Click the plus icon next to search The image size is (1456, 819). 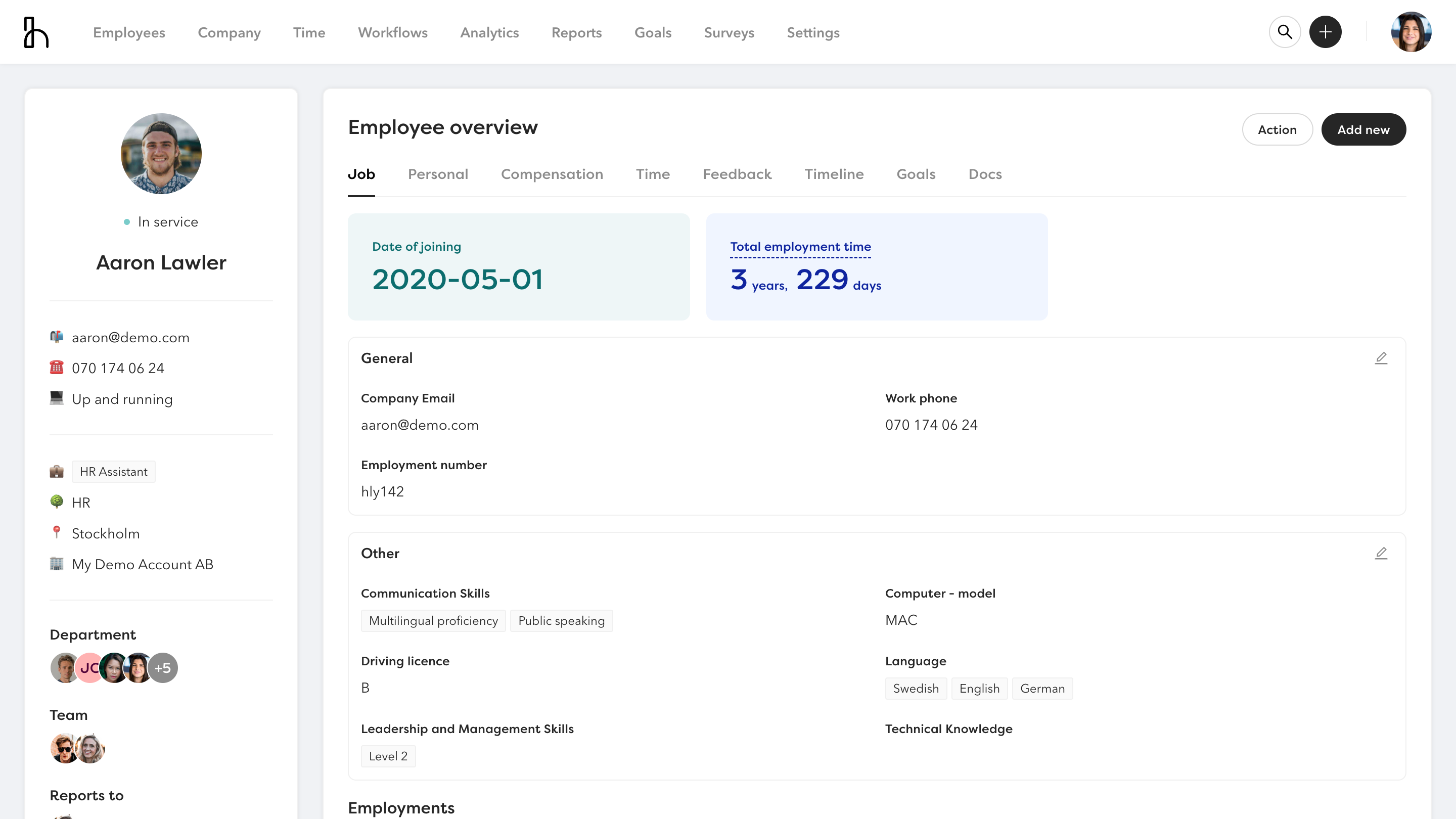tap(1326, 32)
